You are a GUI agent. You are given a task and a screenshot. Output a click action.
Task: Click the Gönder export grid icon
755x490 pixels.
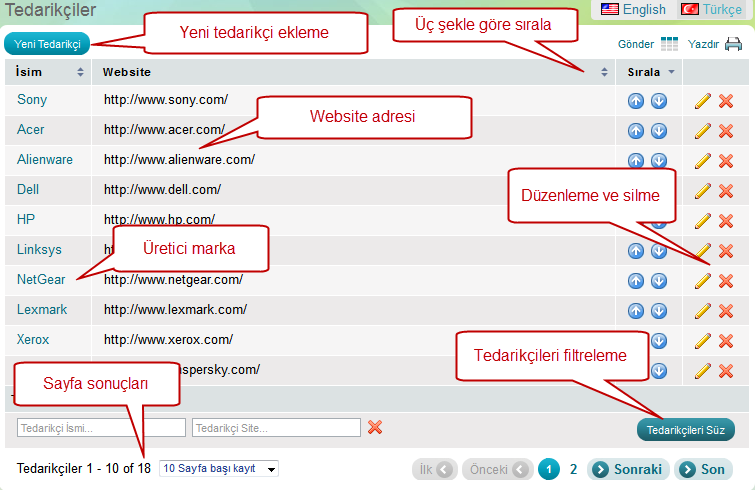[669, 44]
